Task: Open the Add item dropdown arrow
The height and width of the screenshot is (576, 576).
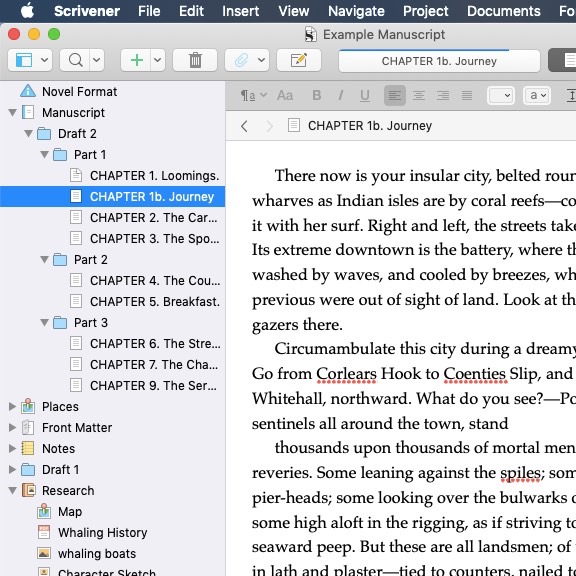Action: (158, 60)
